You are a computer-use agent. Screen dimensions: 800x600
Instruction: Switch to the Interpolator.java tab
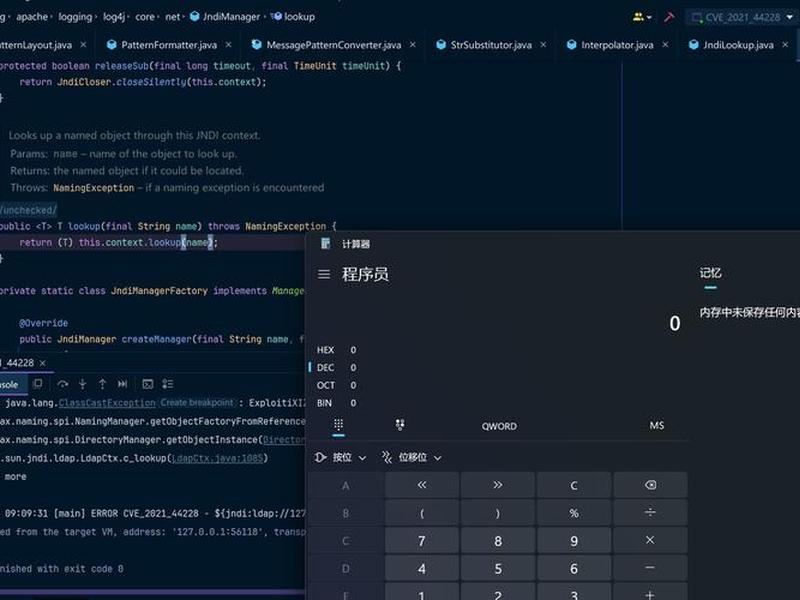pyautogui.click(x=616, y=45)
